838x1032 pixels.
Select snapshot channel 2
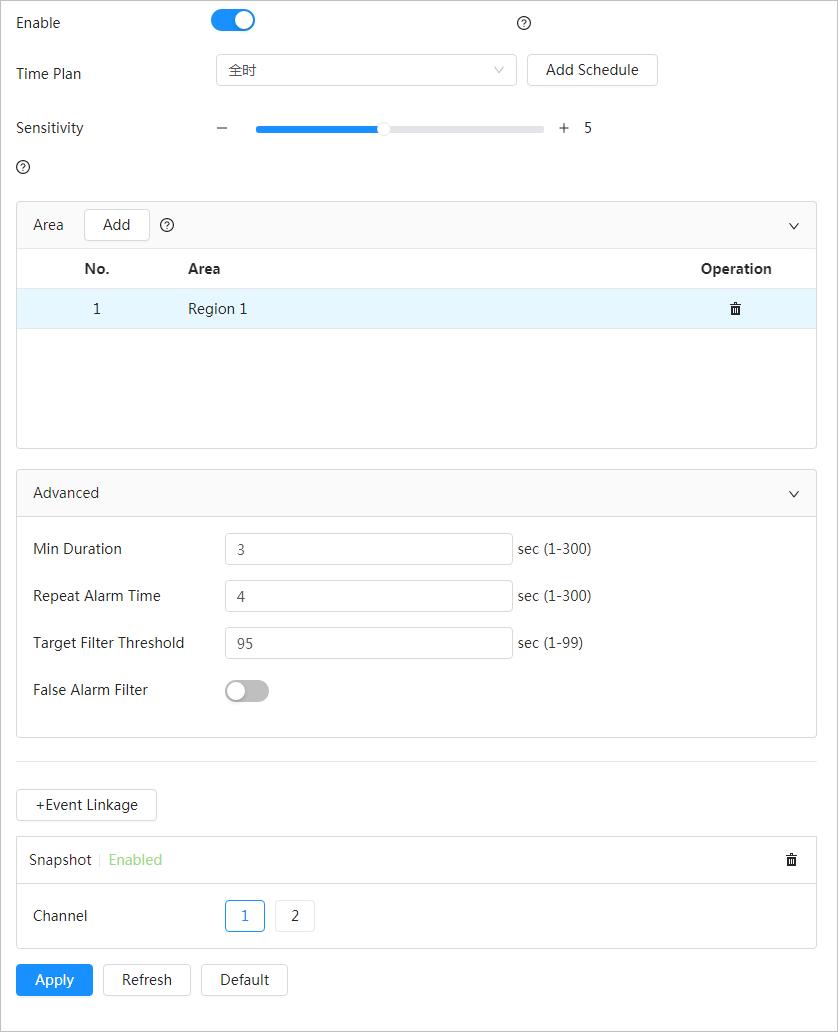click(x=294, y=916)
